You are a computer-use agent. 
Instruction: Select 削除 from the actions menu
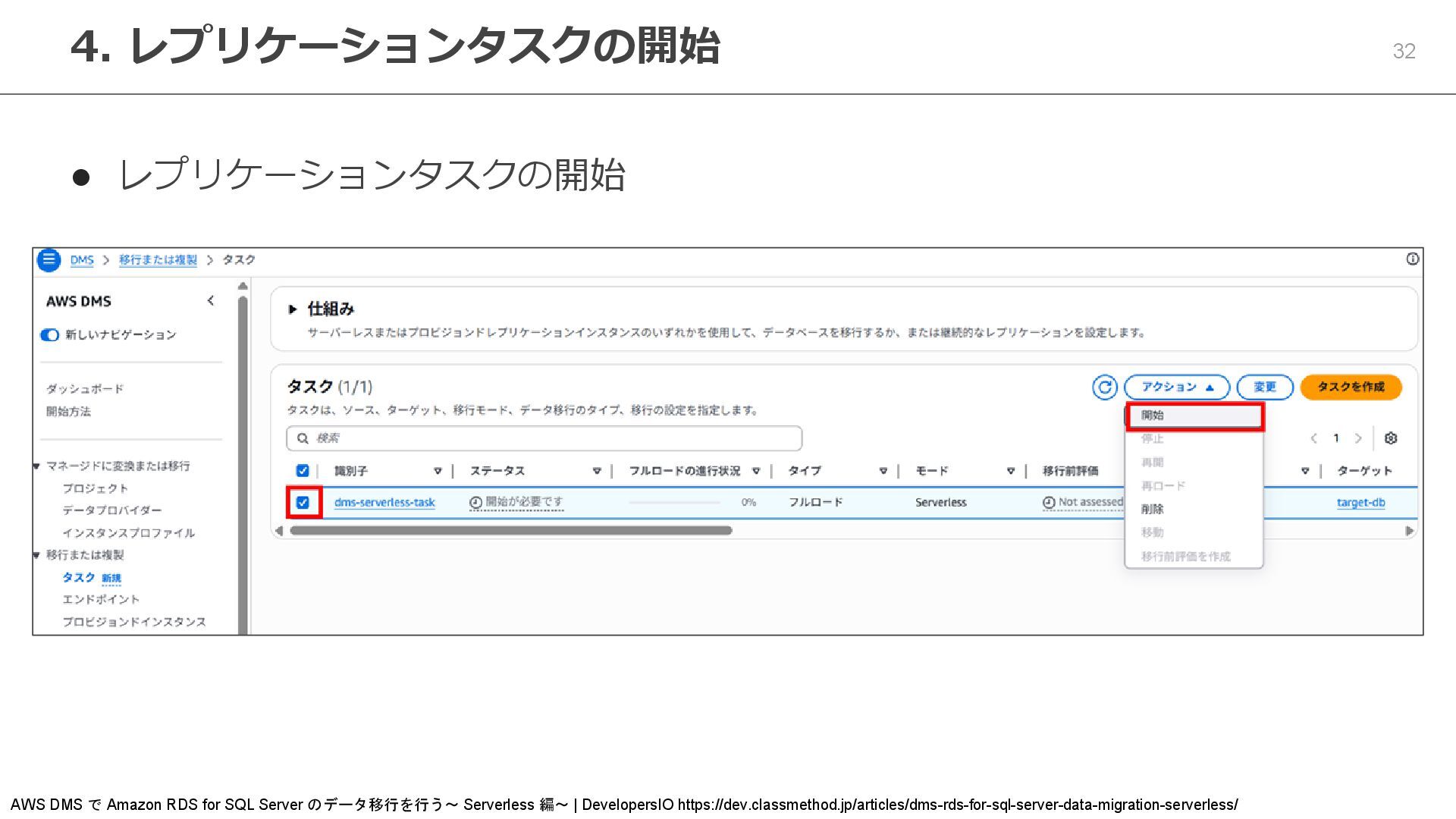pyautogui.click(x=1153, y=509)
